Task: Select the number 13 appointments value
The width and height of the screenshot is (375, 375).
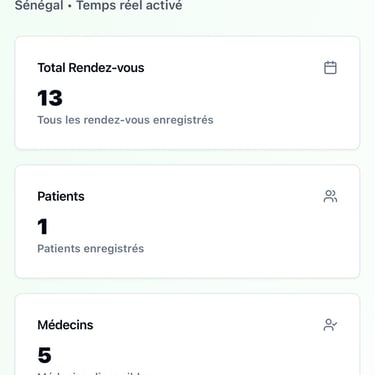Action: (50, 98)
